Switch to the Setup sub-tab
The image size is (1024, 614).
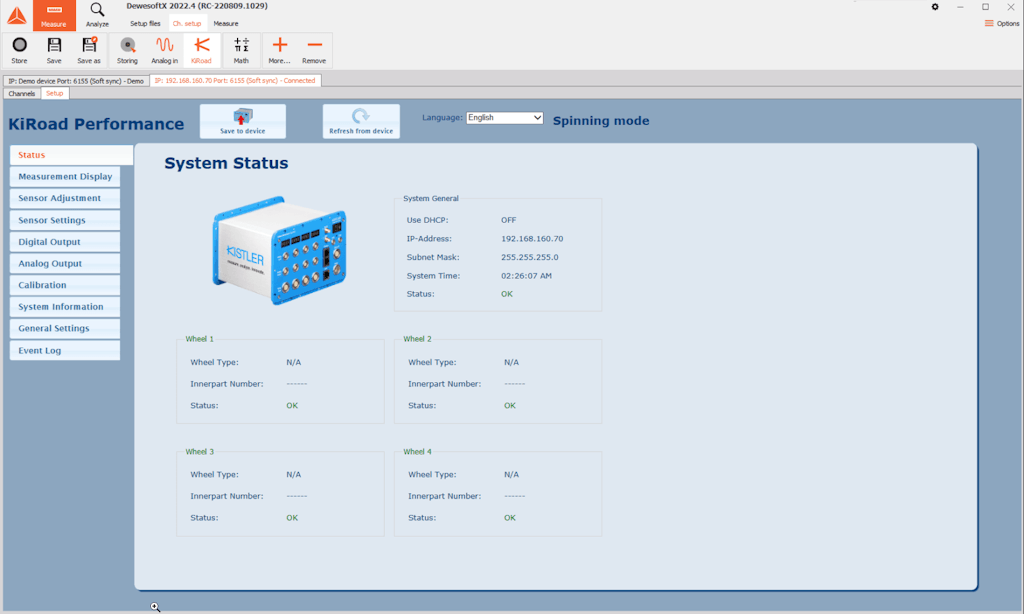click(55, 93)
